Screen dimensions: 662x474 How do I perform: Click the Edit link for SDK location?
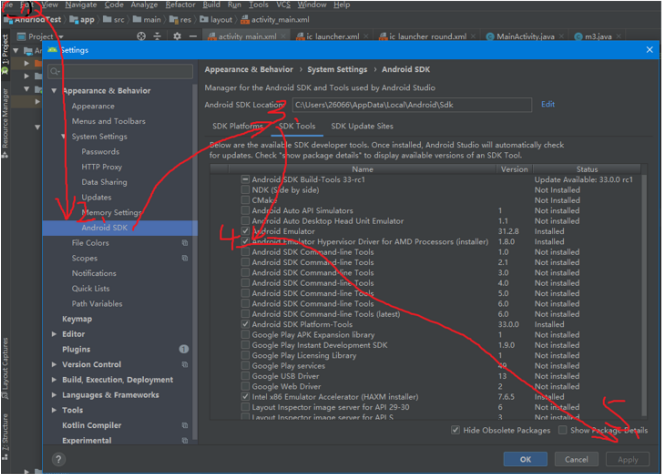548,104
